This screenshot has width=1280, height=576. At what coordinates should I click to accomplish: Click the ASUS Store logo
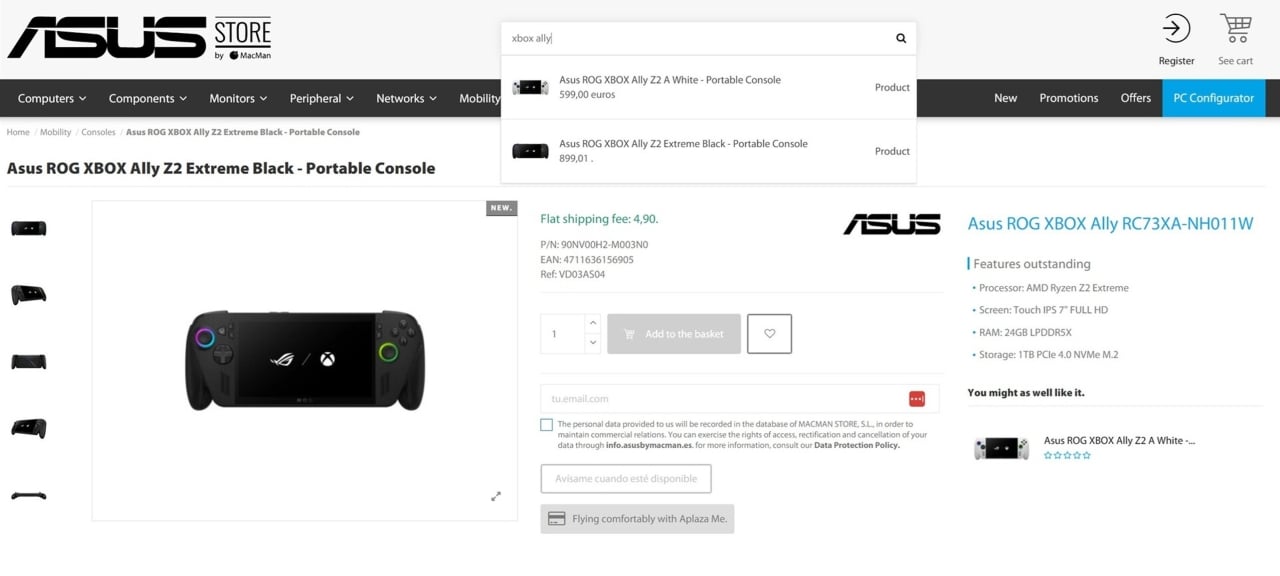[x=138, y=38]
